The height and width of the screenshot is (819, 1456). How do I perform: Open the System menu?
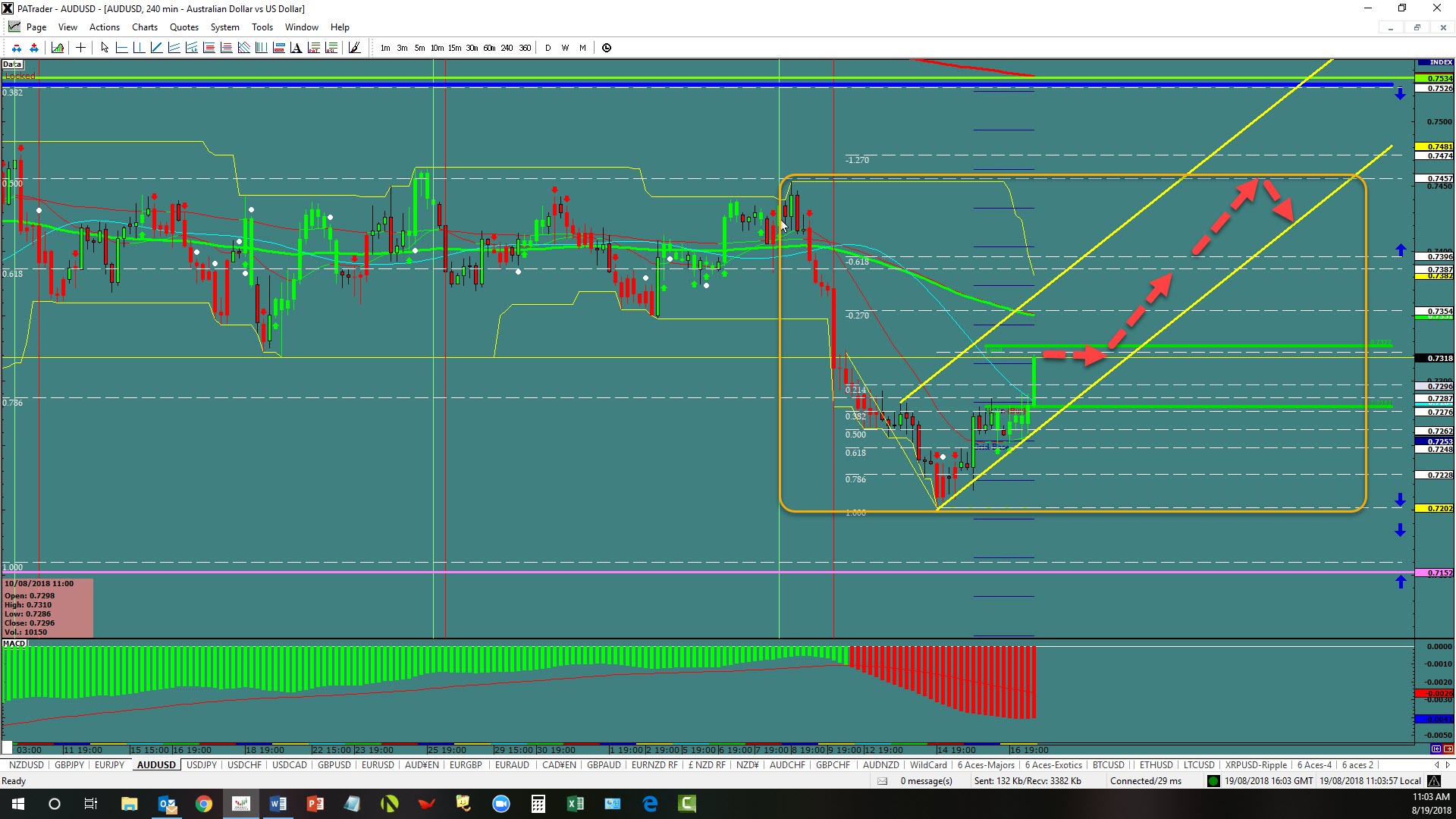pyautogui.click(x=225, y=27)
